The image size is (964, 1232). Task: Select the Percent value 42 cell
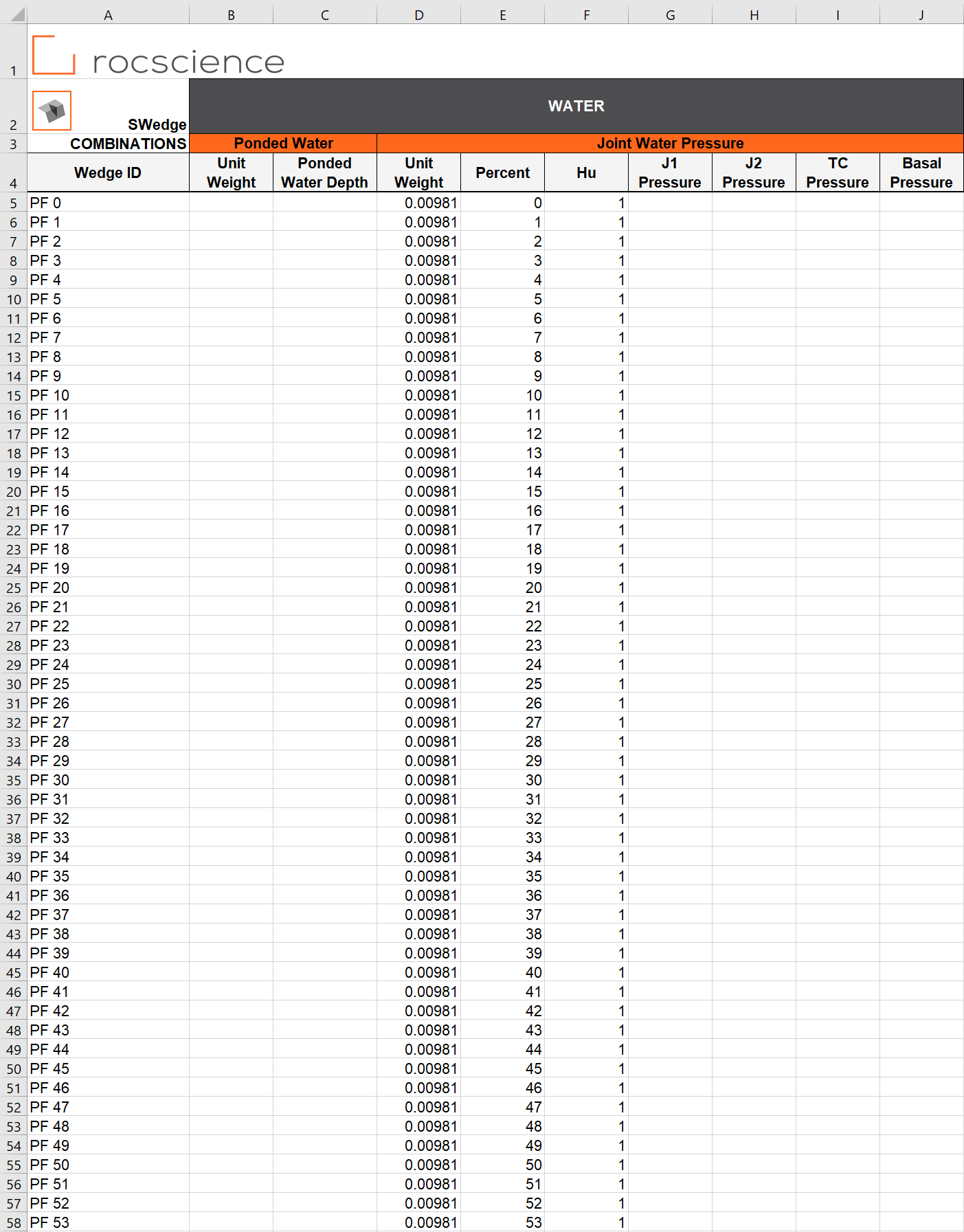502,1011
